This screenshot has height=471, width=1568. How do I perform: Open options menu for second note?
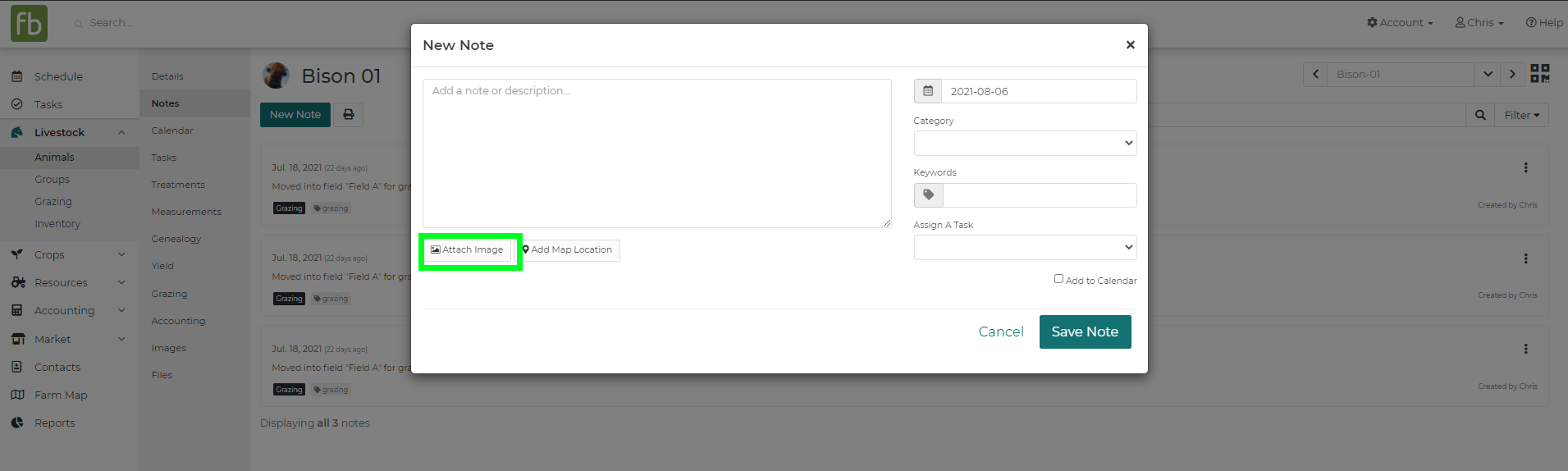tap(1525, 258)
